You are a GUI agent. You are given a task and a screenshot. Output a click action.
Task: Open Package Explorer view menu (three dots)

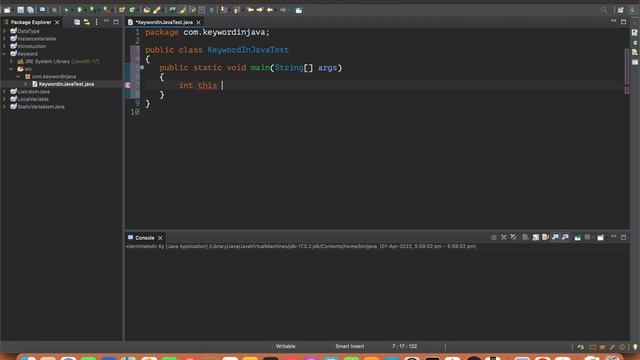click(x=96, y=22)
